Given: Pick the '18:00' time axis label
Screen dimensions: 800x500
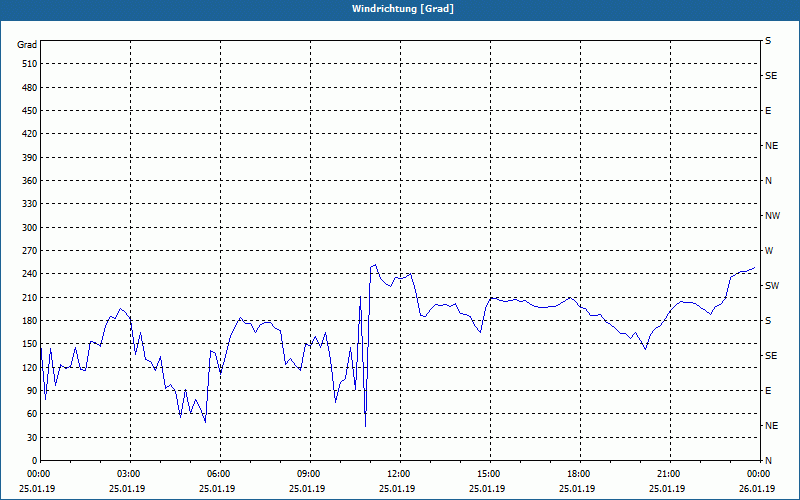Looking at the screenshot, I should click(x=581, y=474).
